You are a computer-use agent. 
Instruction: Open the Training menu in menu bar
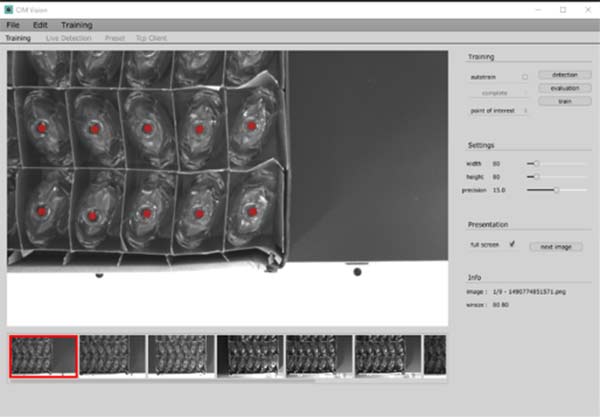pos(76,24)
